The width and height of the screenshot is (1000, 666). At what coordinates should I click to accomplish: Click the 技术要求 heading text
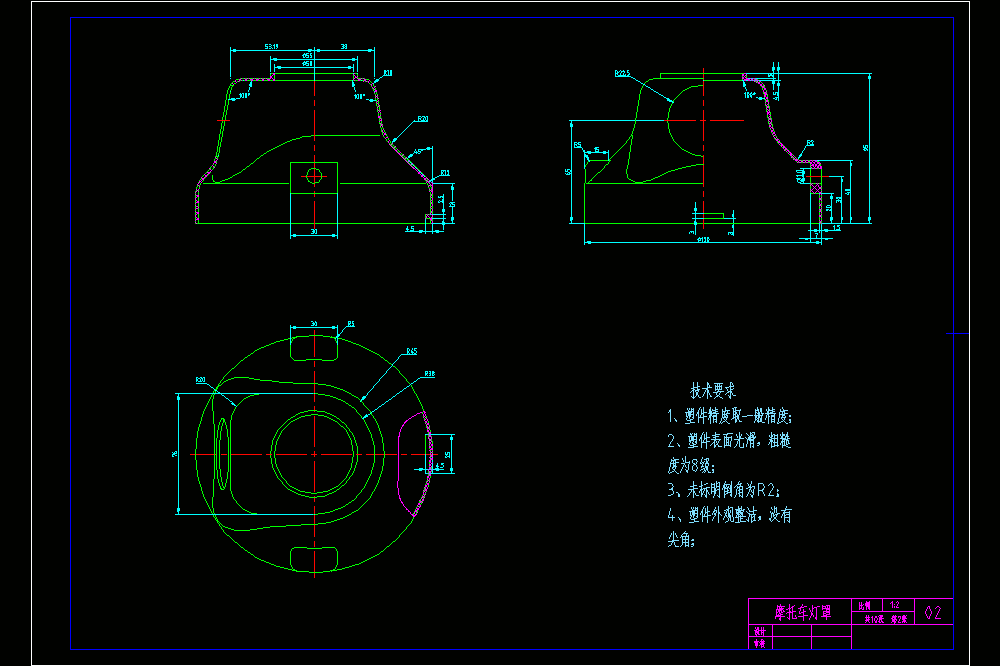coord(713,390)
